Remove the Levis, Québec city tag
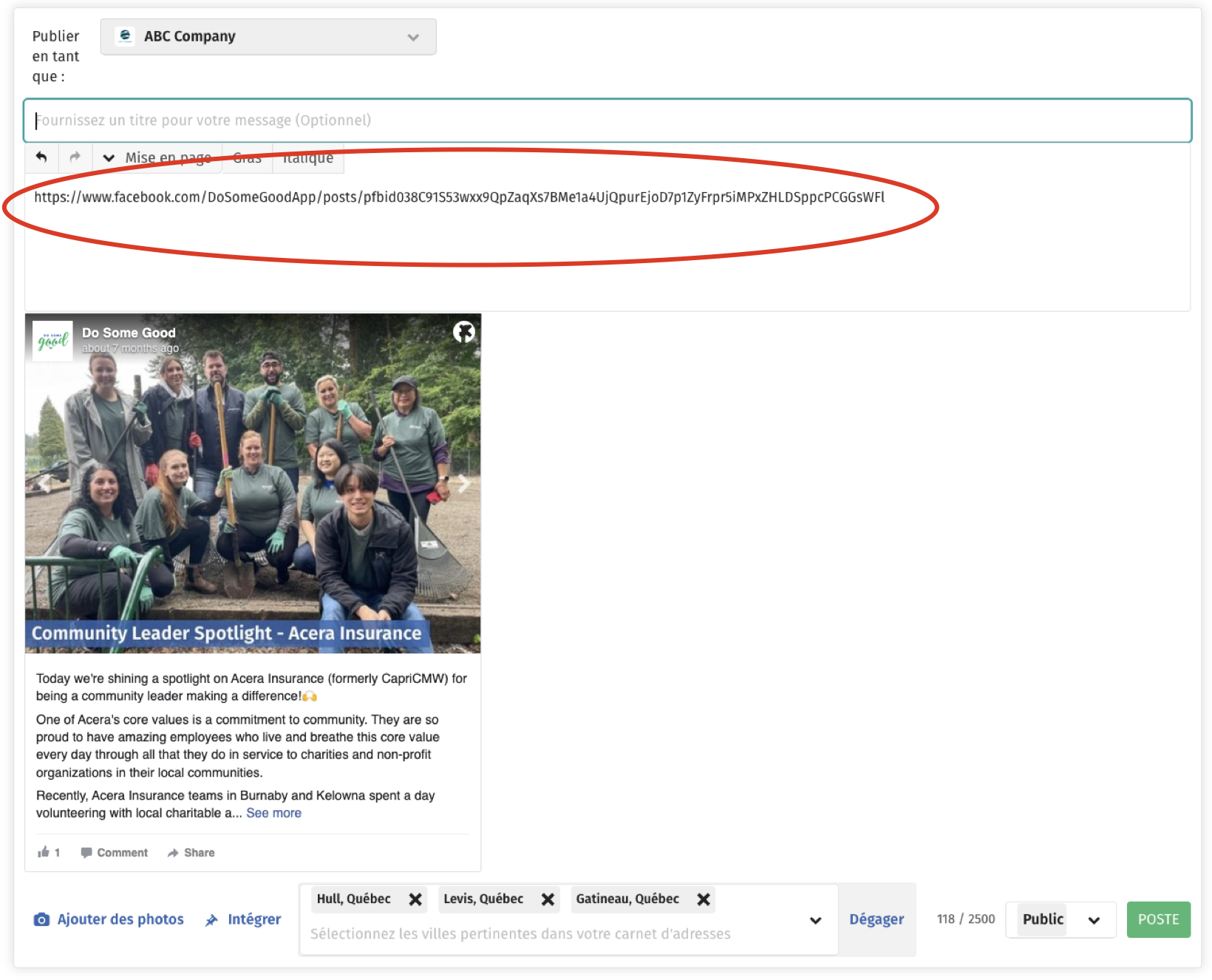The image size is (1212, 980). [x=548, y=899]
